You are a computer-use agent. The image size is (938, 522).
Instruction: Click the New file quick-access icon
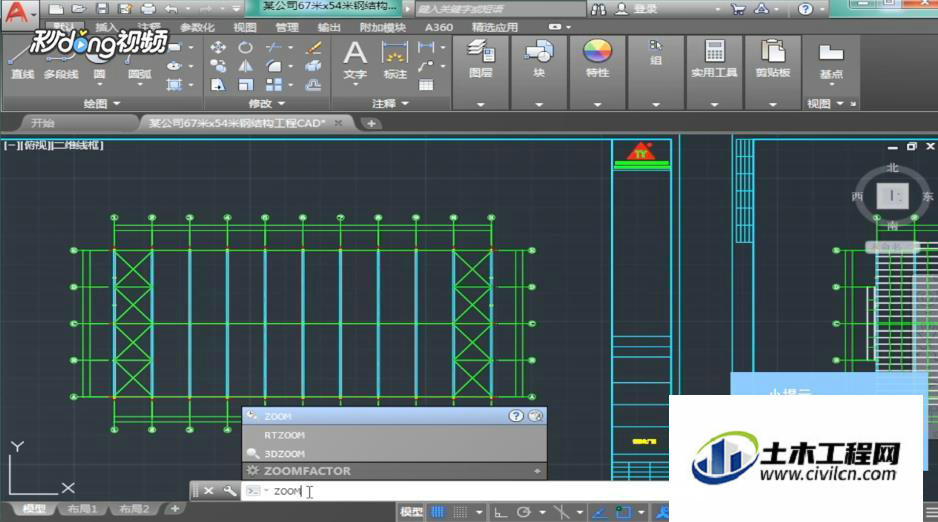tap(56, 9)
